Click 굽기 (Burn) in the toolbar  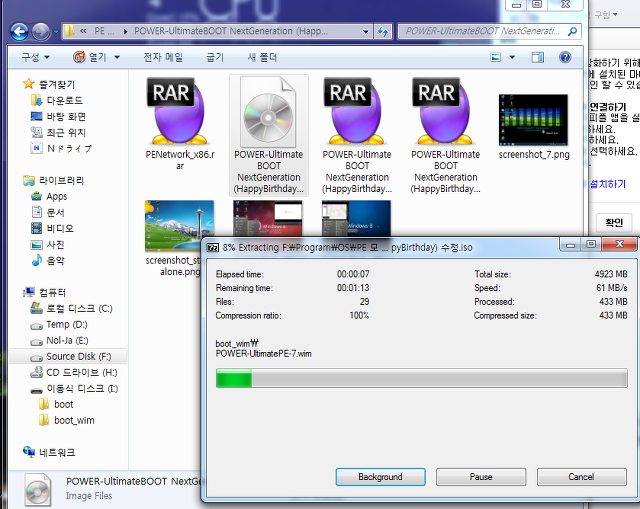[x=215, y=57]
